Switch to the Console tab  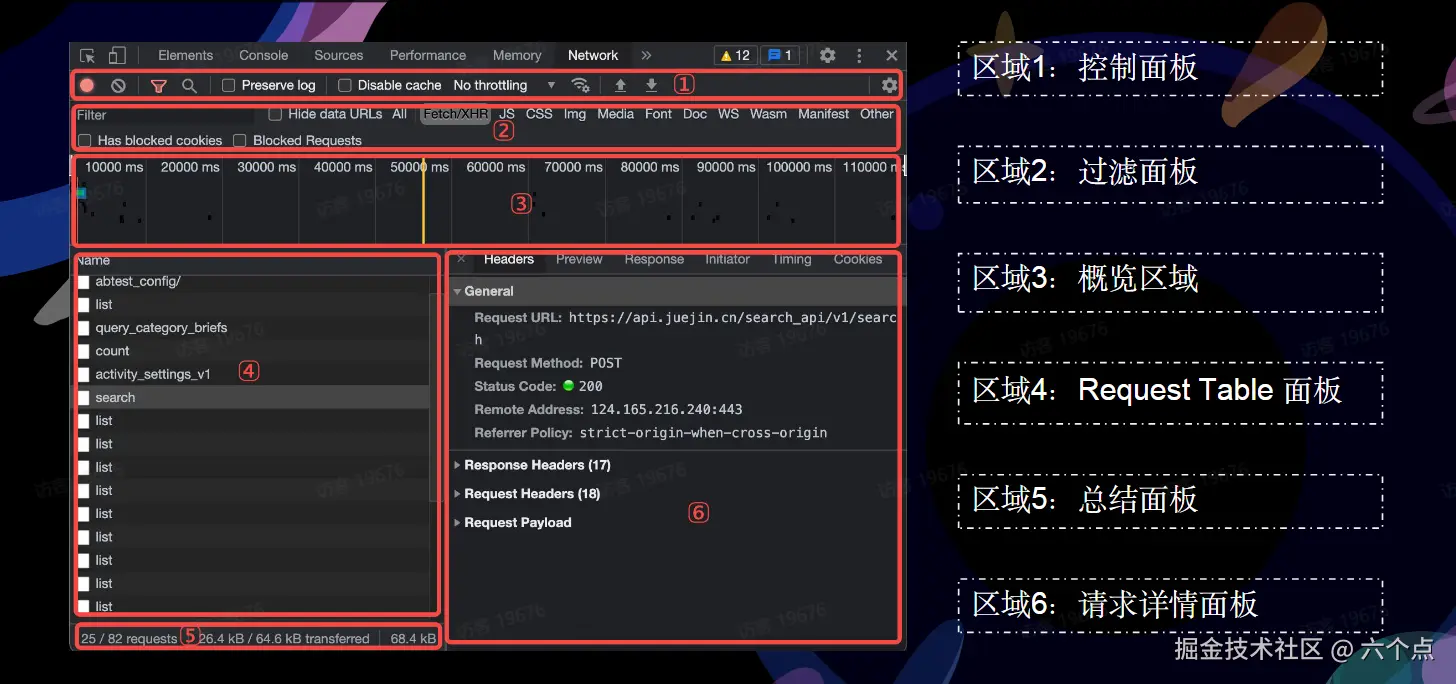263,56
